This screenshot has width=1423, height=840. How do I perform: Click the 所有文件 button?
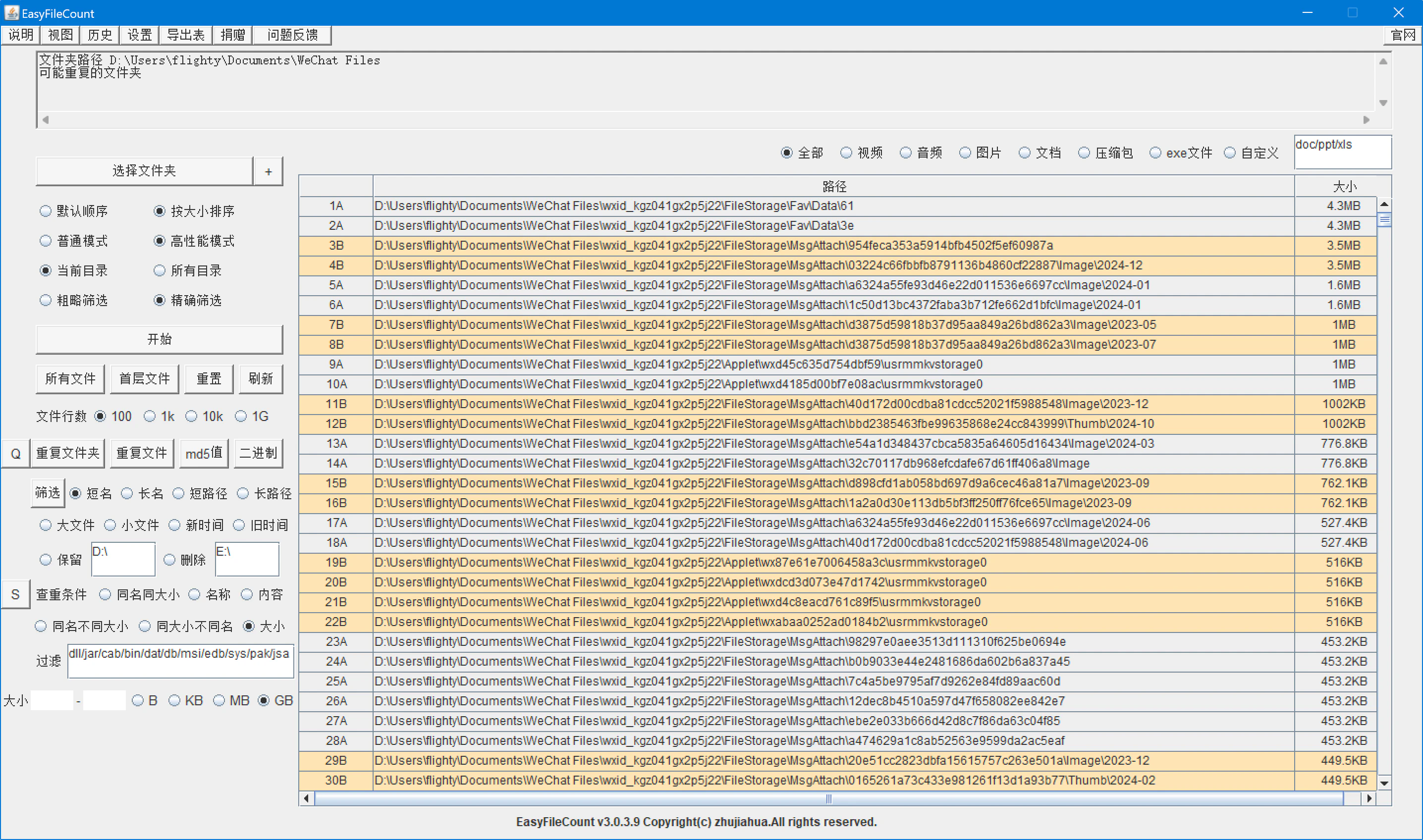click(x=70, y=379)
